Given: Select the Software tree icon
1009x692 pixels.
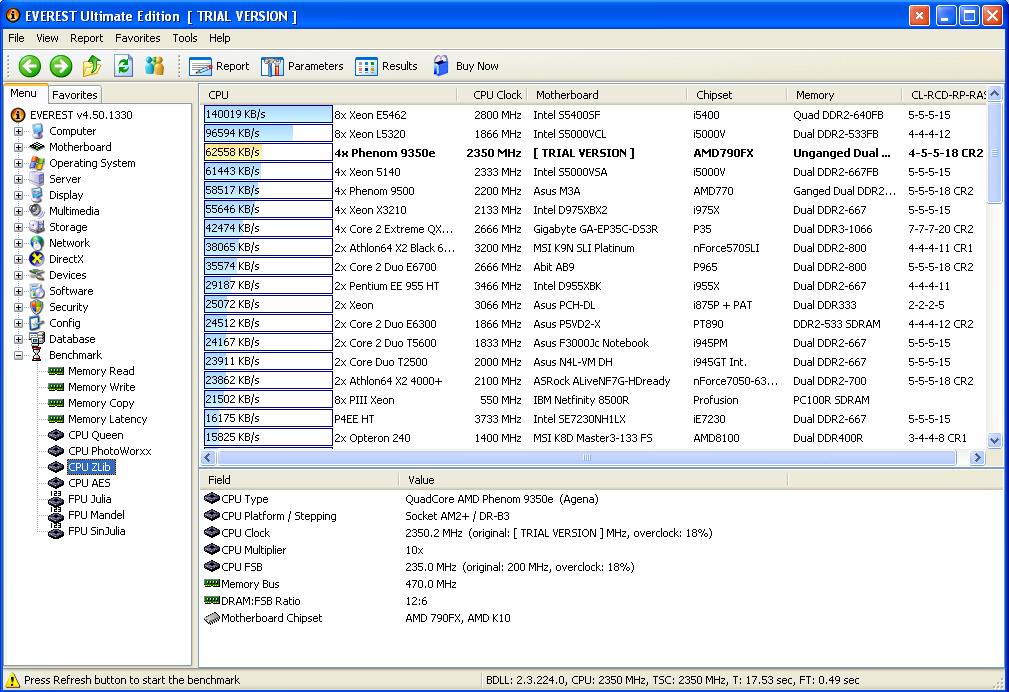Looking at the screenshot, I should [37, 291].
